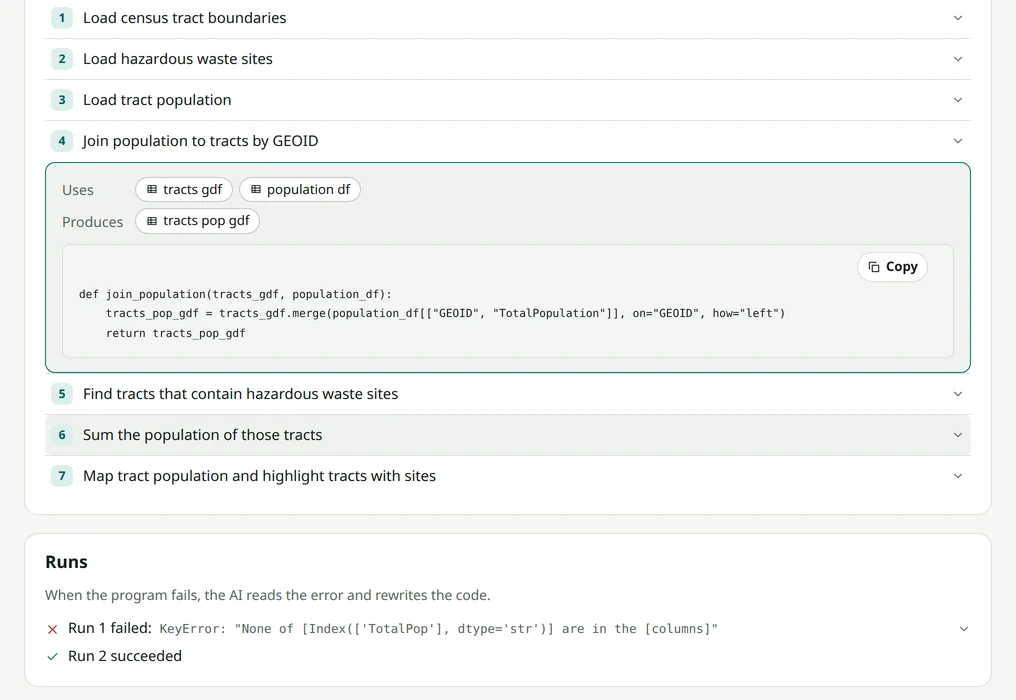
Task: Click the 'return tracts_pop_gdf' code line
Action: coord(176,333)
